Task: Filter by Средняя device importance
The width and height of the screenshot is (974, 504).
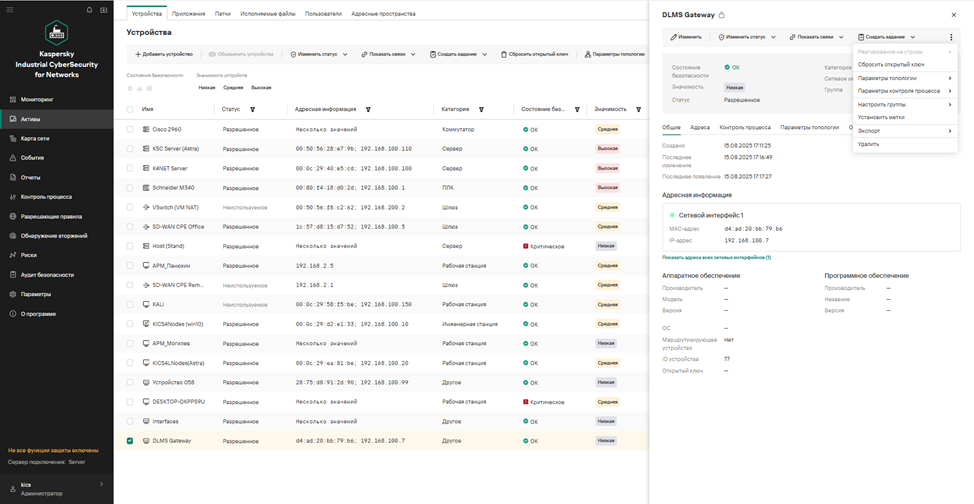Action: click(x=234, y=88)
